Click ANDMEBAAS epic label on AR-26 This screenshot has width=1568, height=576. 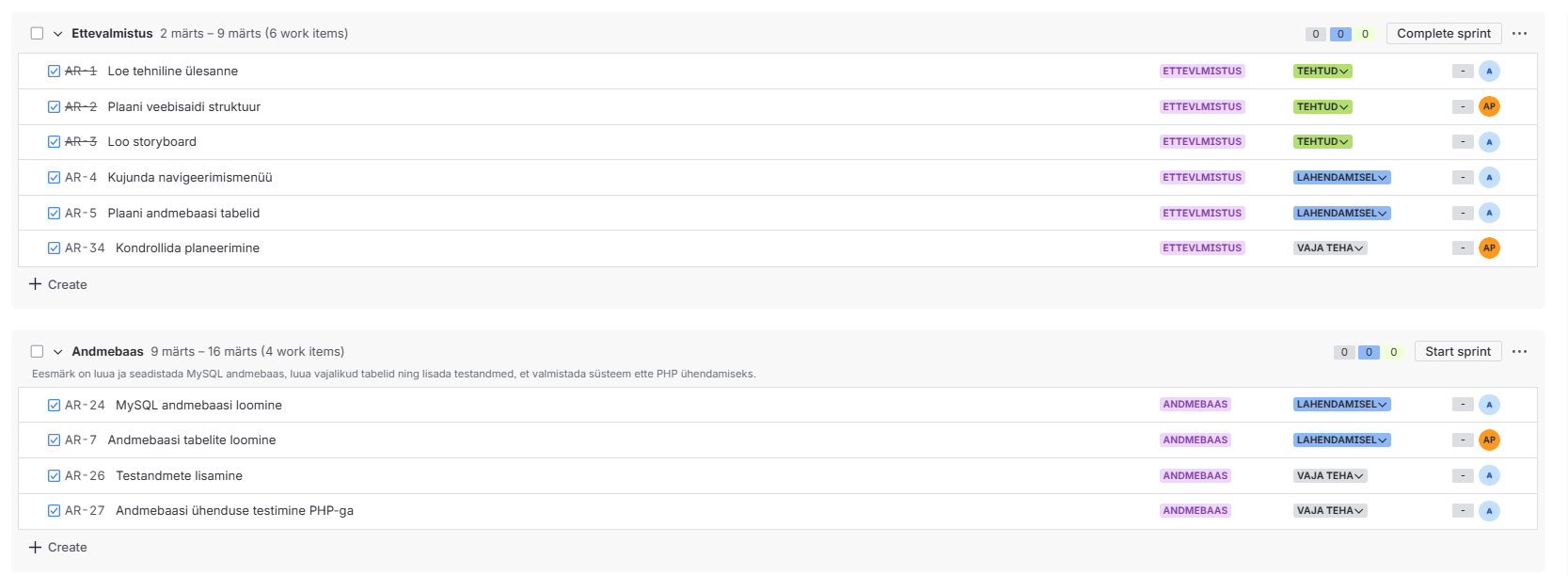pos(1195,476)
